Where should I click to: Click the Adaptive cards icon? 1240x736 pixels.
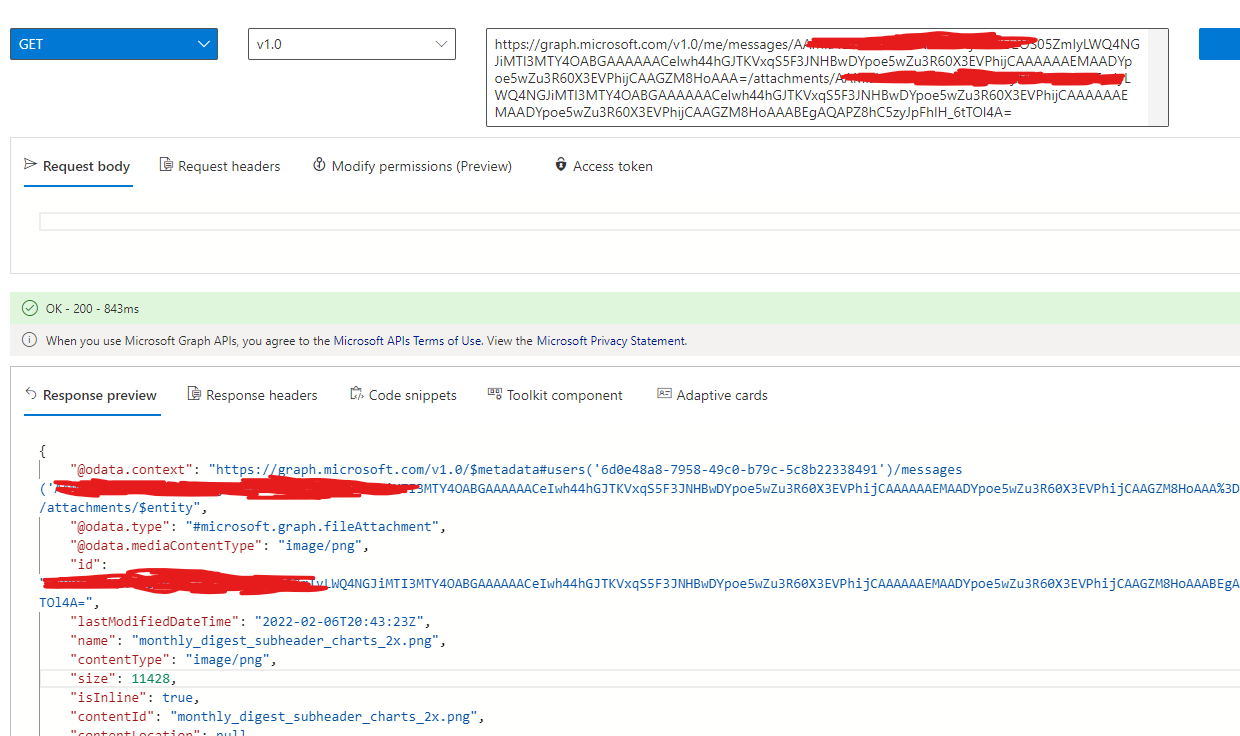[x=665, y=394]
